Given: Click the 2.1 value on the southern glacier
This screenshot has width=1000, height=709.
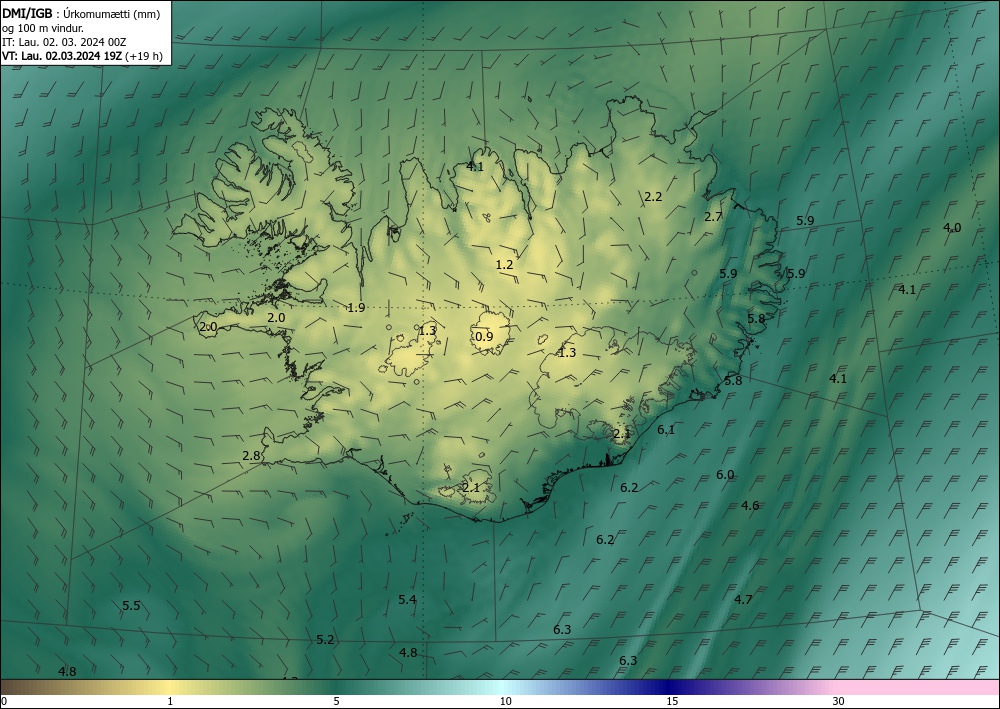Looking at the screenshot, I should point(471,488).
